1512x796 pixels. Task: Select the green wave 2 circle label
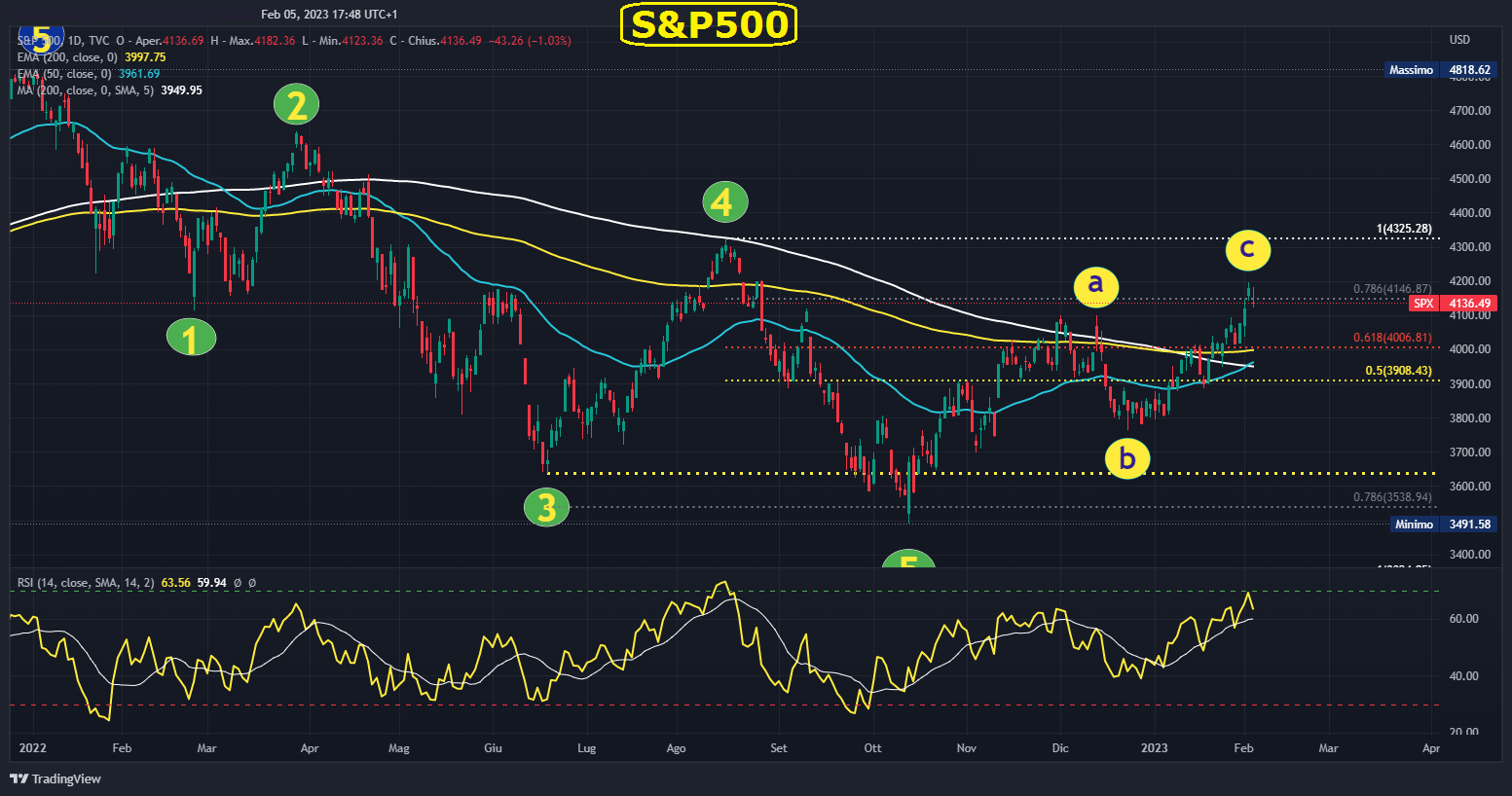tap(296, 104)
